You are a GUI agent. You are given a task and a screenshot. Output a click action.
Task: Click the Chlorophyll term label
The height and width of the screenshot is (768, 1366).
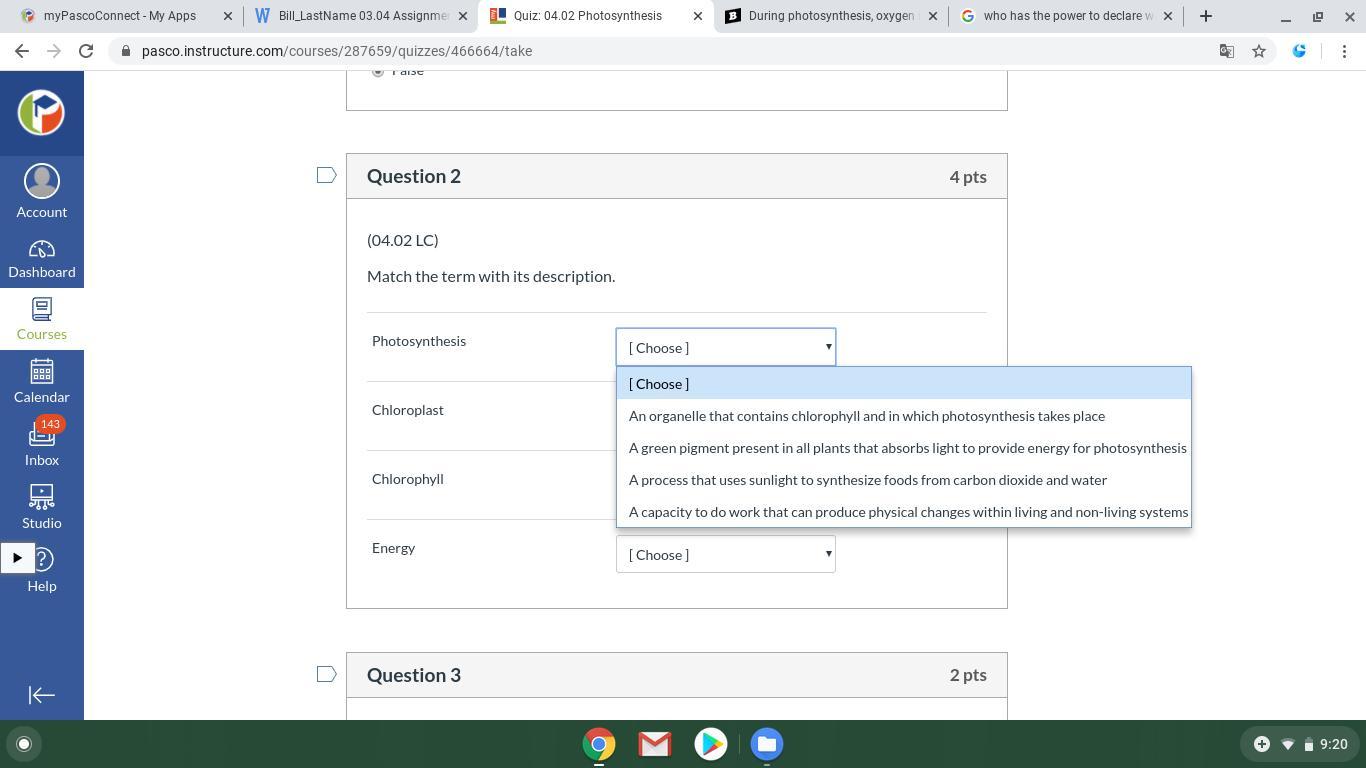tap(408, 479)
